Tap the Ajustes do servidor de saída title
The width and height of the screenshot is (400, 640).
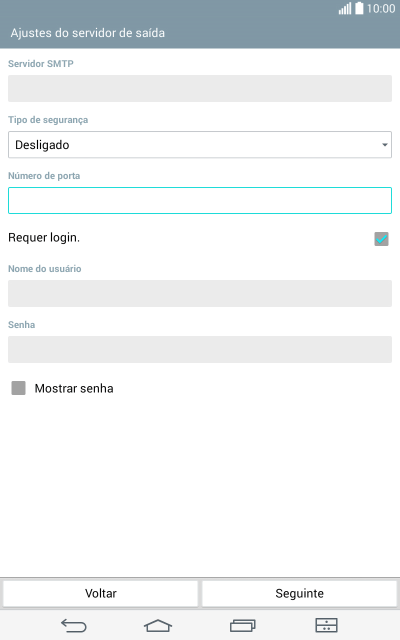[88, 33]
